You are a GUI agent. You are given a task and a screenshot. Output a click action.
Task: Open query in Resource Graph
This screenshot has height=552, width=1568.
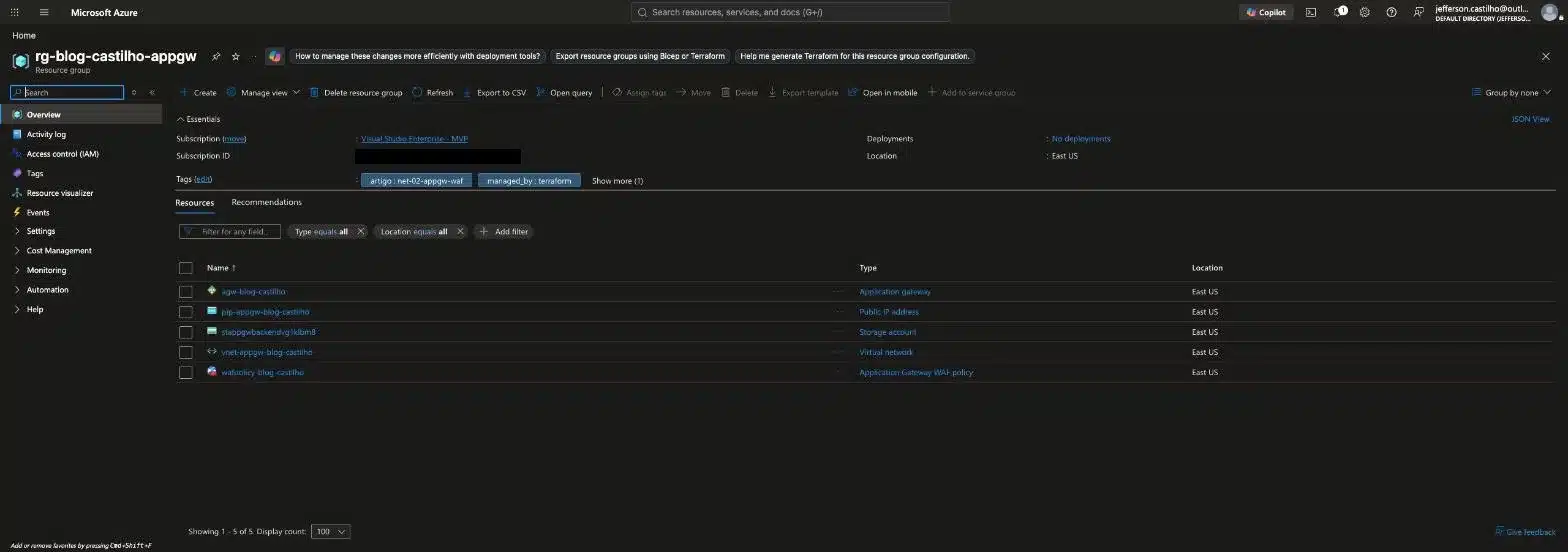point(564,92)
